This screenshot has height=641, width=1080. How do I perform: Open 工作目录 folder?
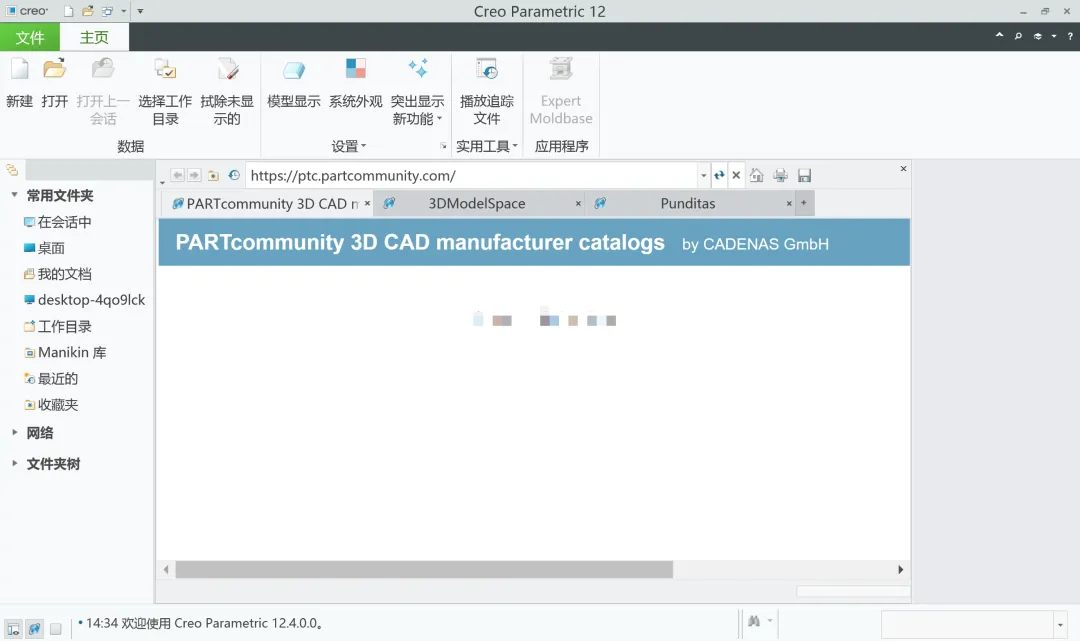58,326
